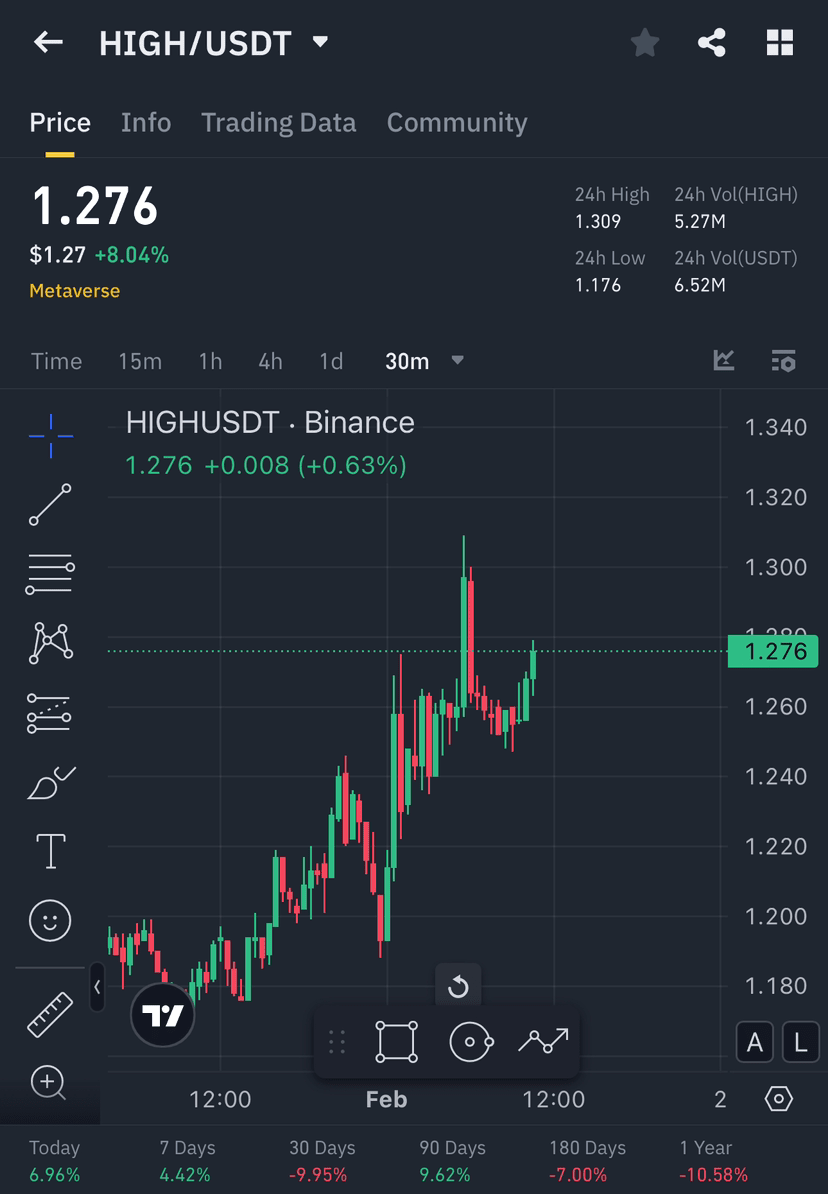Open the 30m interval dropdown
The height and width of the screenshot is (1194, 828).
click(x=424, y=361)
